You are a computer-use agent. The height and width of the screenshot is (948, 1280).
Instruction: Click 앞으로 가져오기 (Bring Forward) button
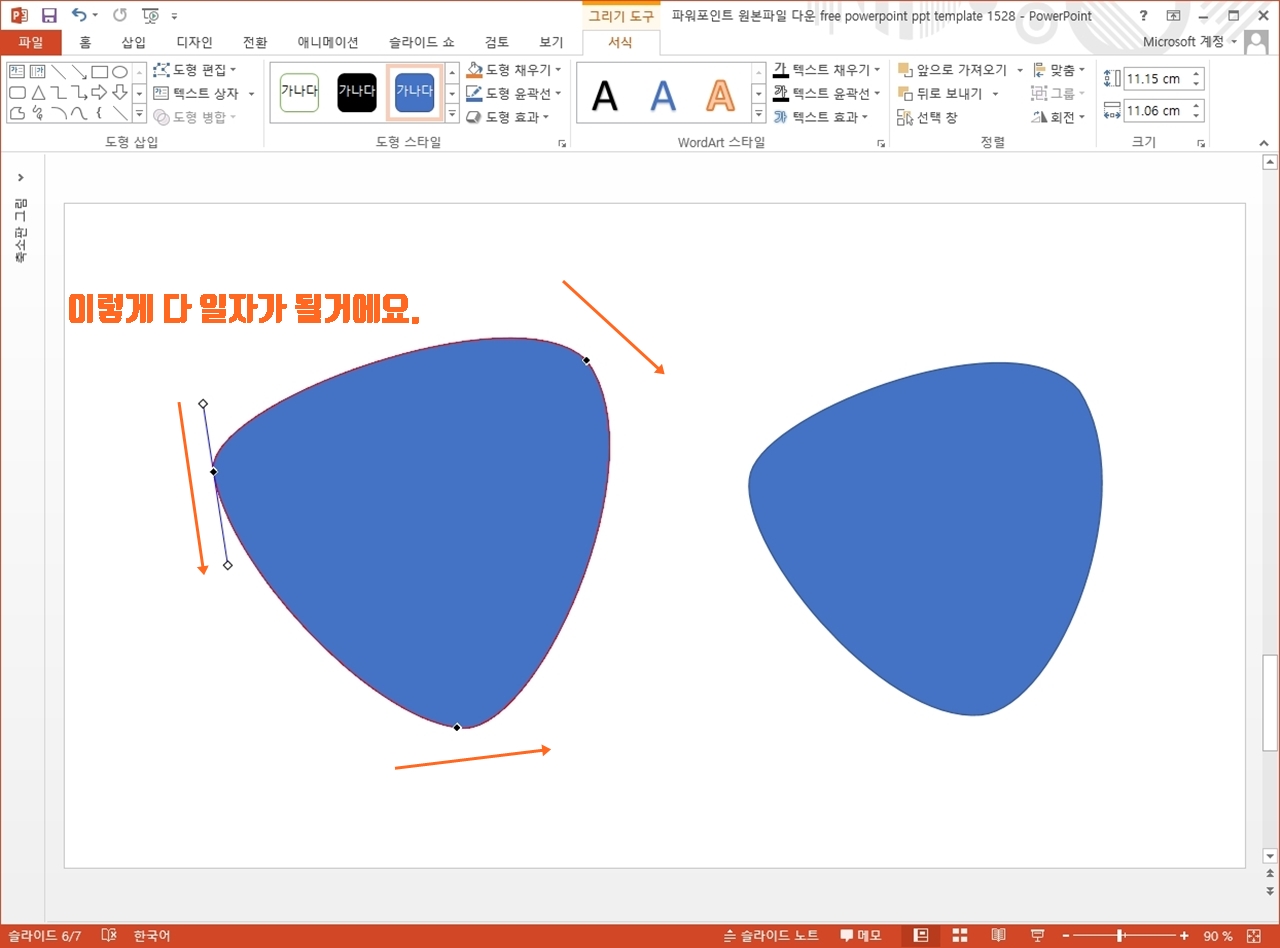953,70
